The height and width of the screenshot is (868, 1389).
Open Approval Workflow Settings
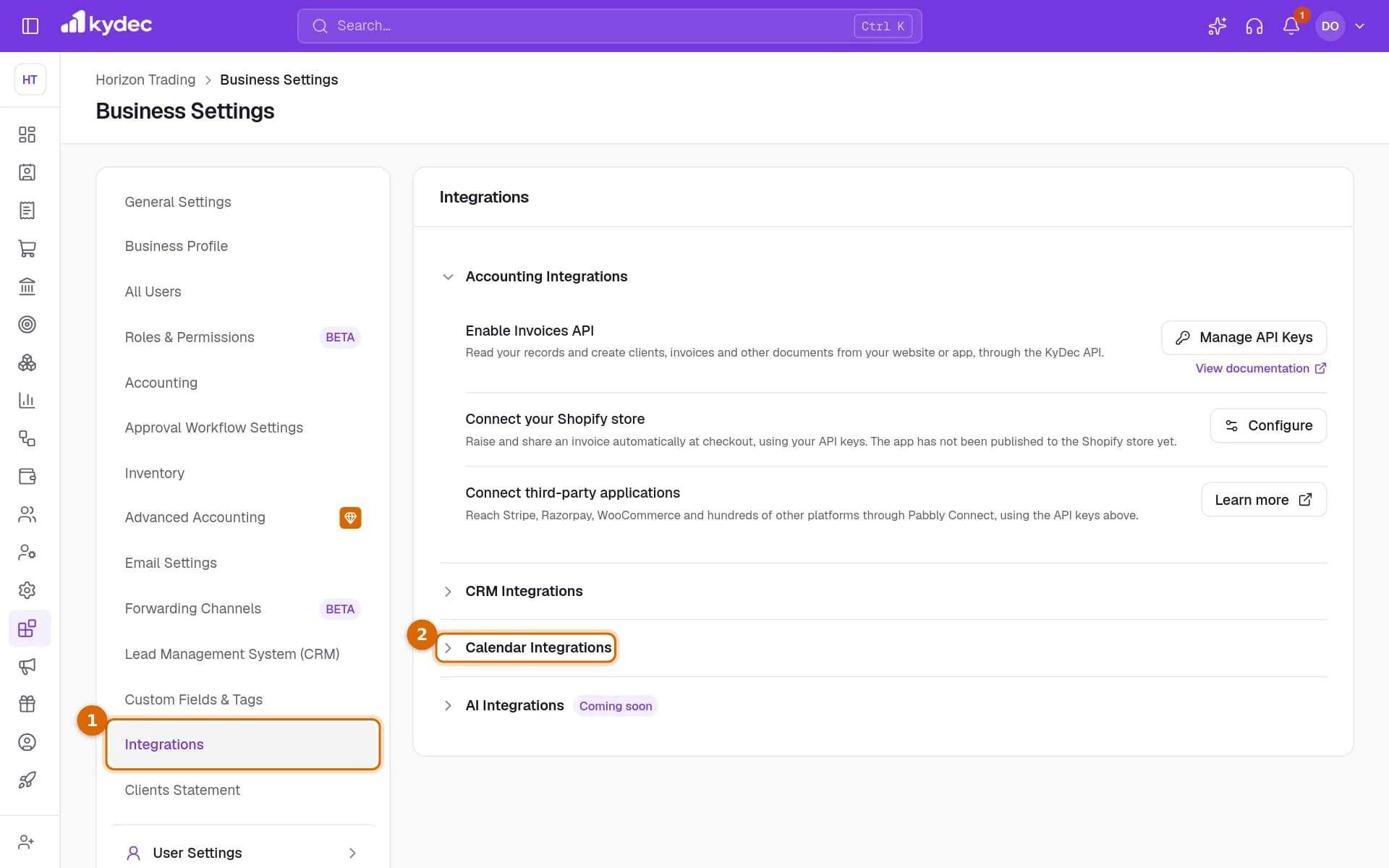[242, 427]
